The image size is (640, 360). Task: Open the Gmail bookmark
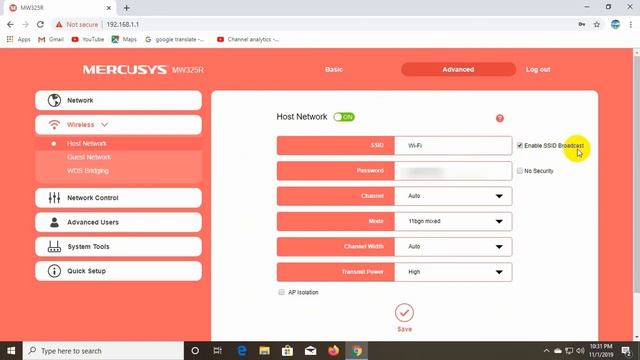pyautogui.click(x=51, y=40)
